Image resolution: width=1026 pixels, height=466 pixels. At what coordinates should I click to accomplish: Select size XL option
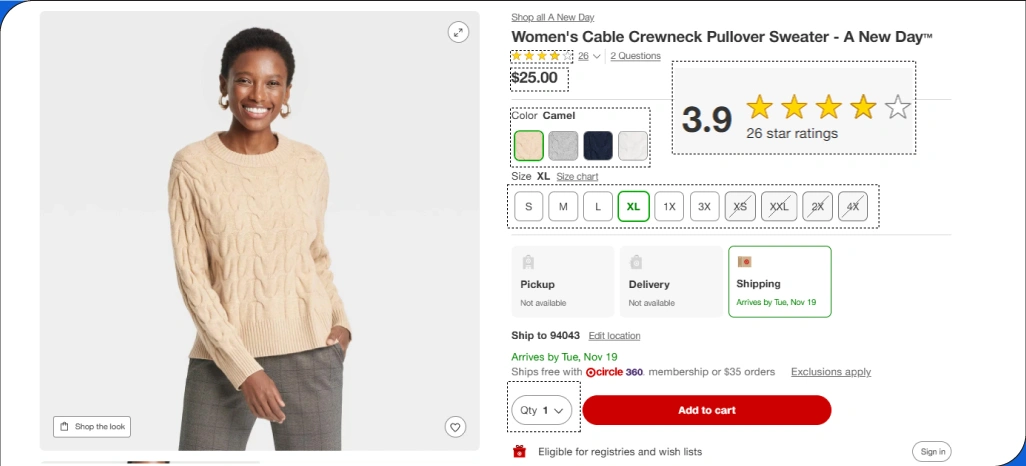coord(634,207)
